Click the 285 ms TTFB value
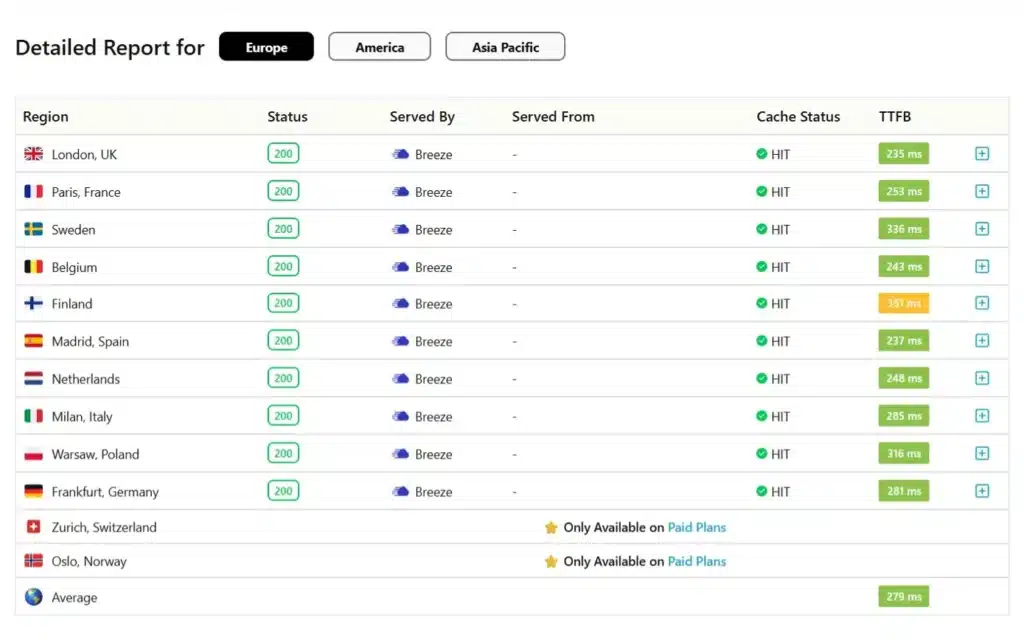Viewport: 1024px width, 640px height. (904, 416)
